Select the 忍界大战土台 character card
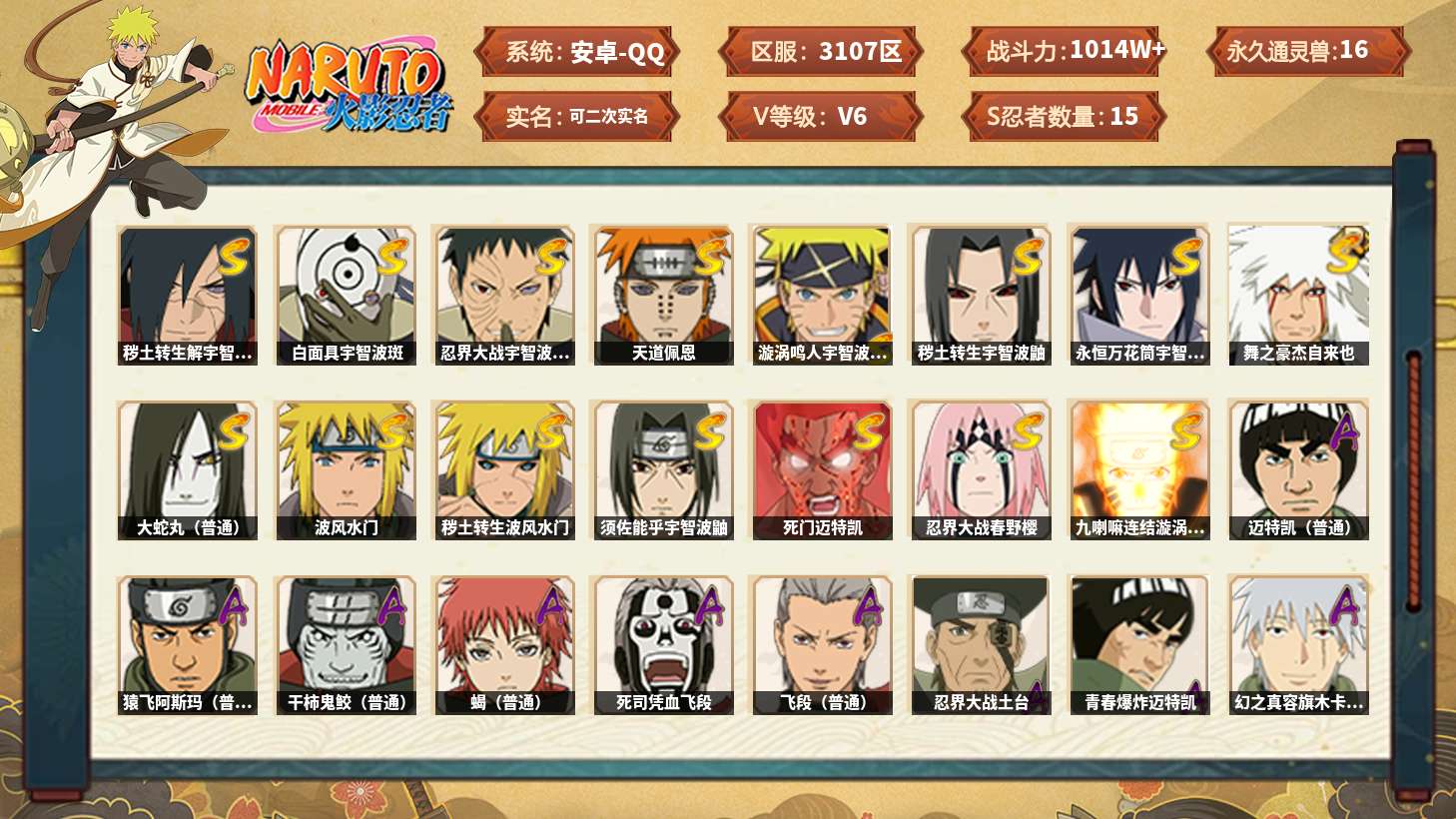This screenshot has width=1456, height=819. [981, 645]
